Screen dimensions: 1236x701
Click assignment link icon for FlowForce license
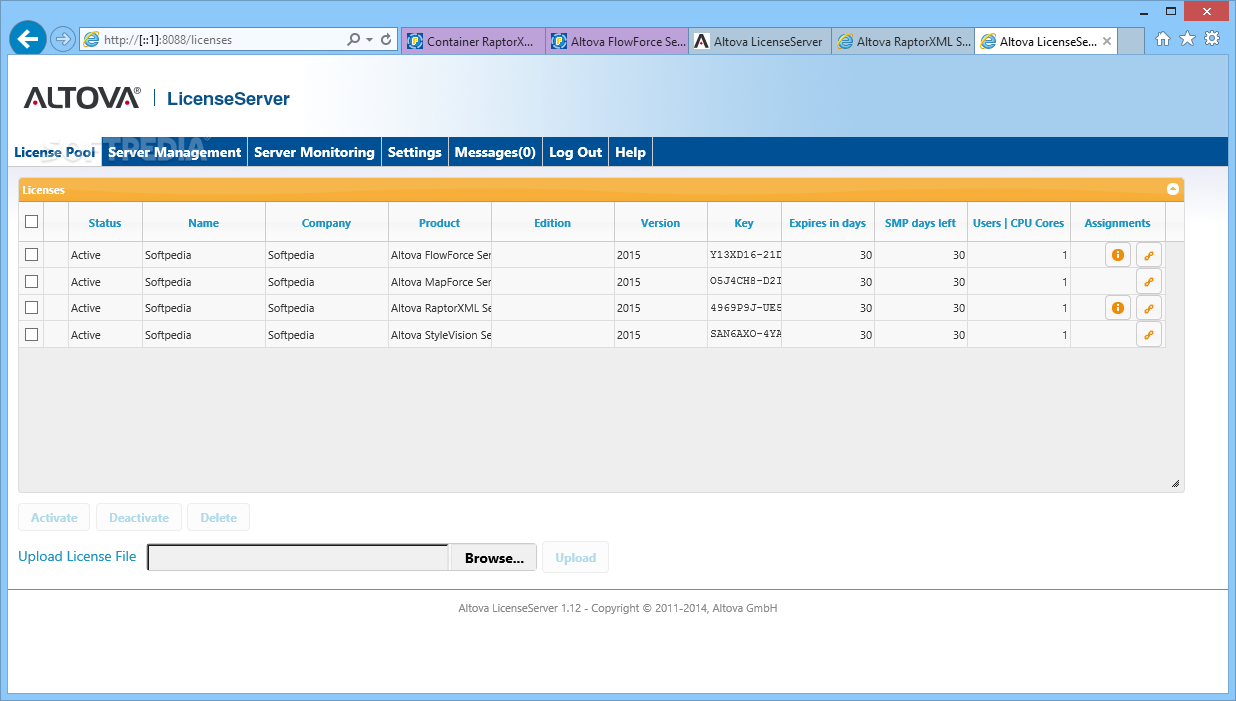point(1149,255)
